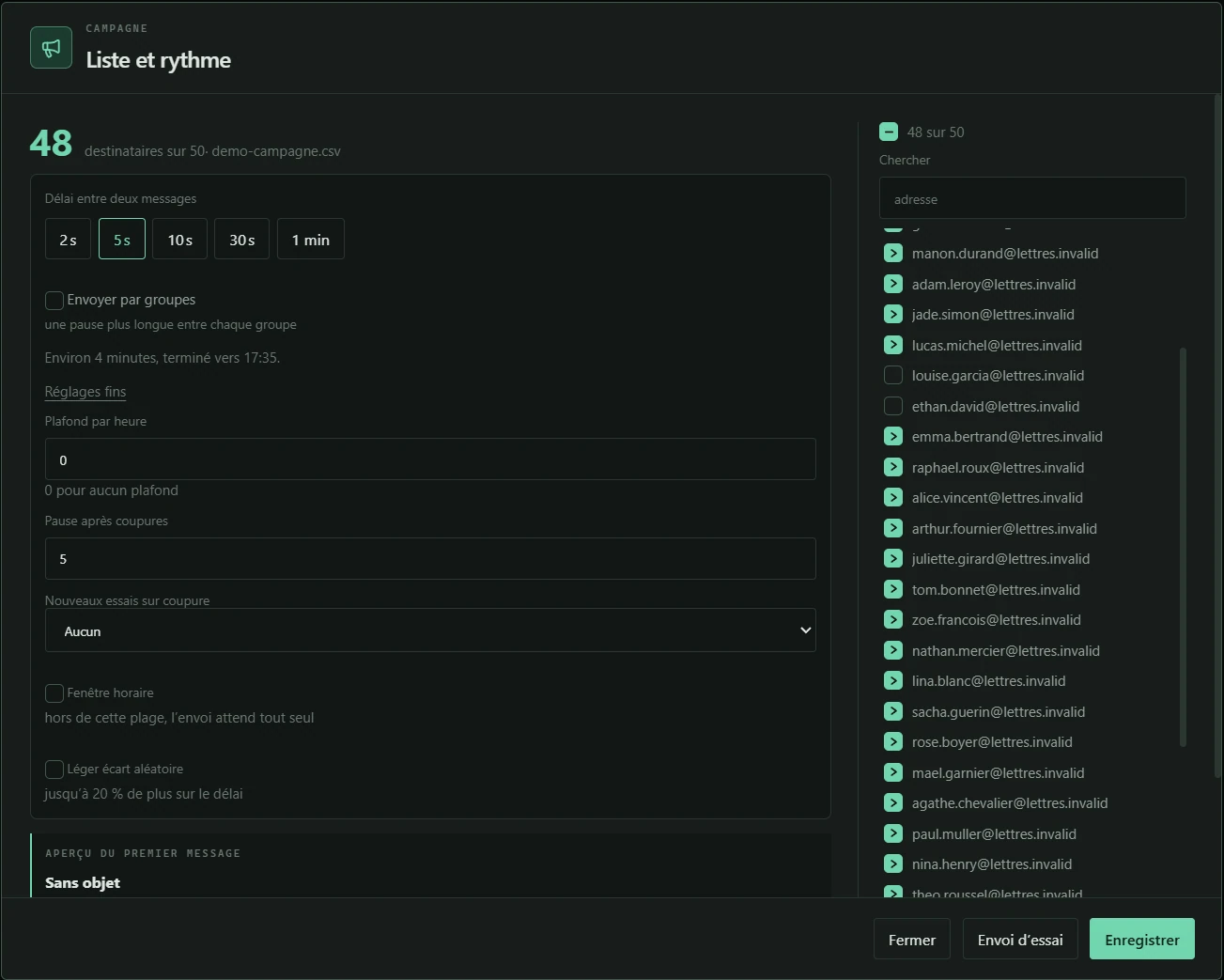Screen dimensions: 1224x980
Task: Select the 5 s delay option
Action: click(x=122, y=239)
